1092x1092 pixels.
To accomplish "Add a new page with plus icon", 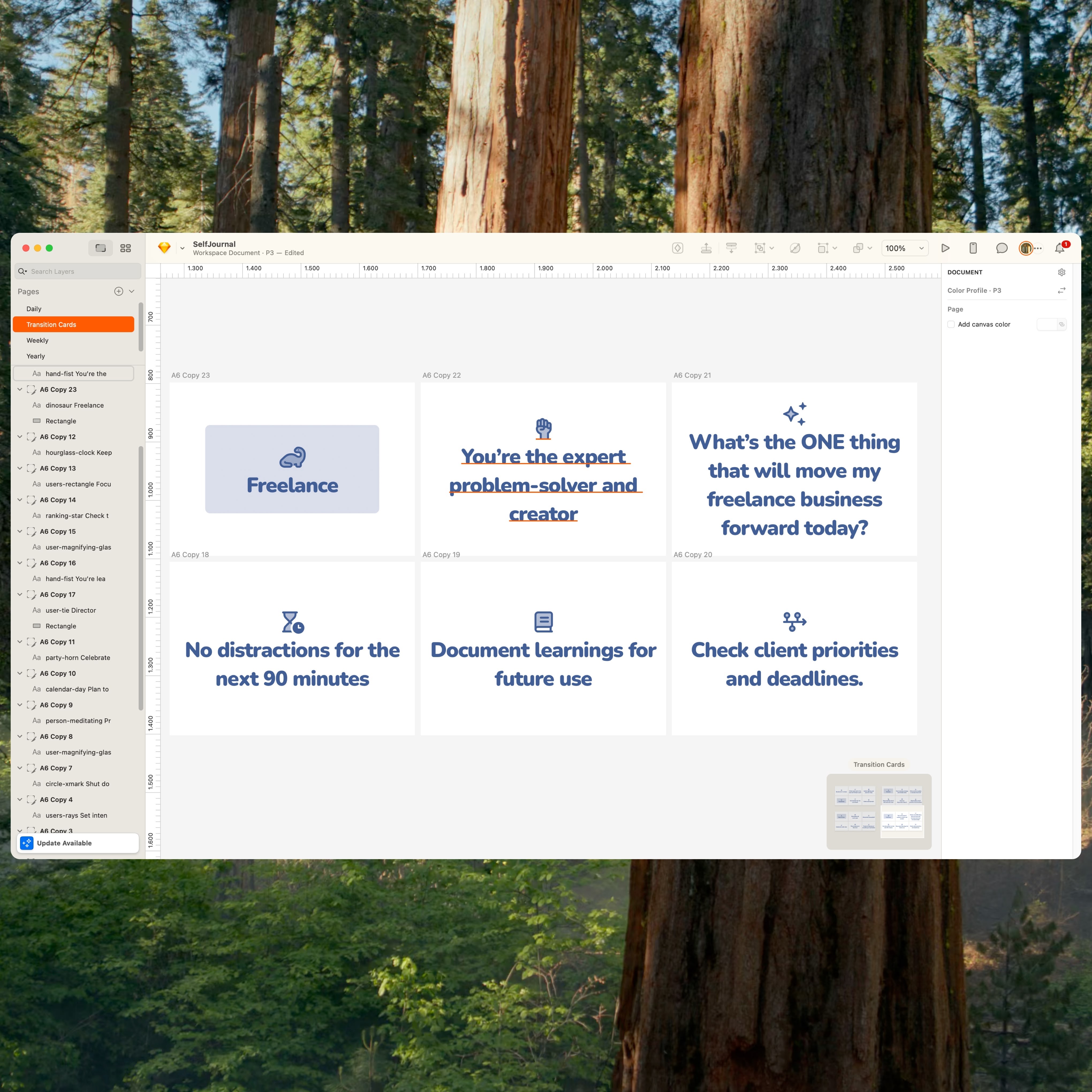I will (119, 291).
